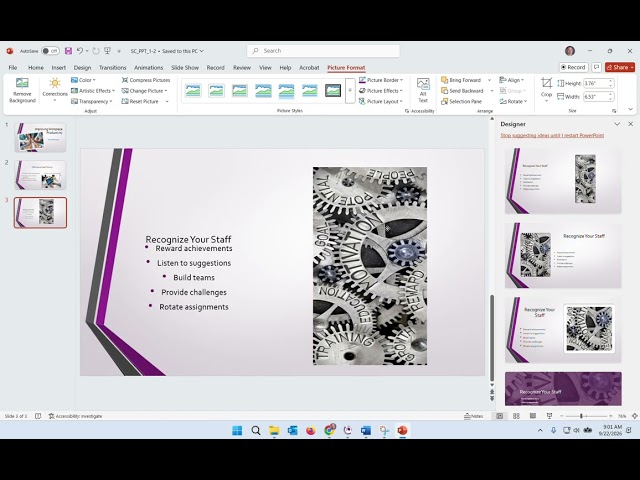Choose the purple Designer layout idea

(563, 389)
